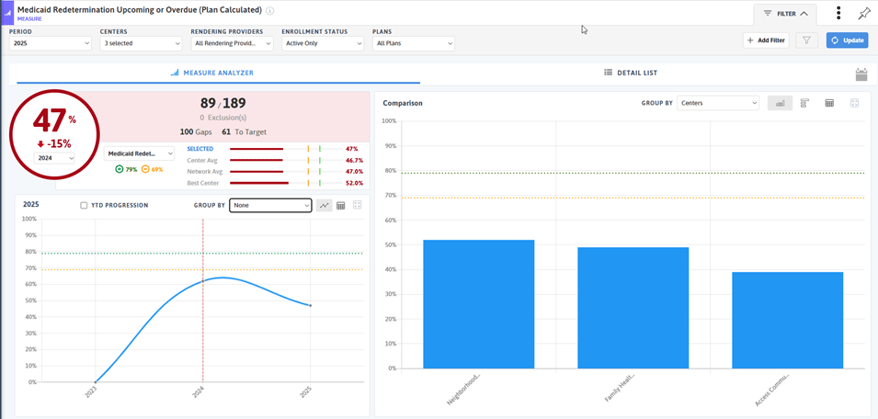The height and width of the screenshot is (419, 878).
Task: Switch Comparison panel to bar chart view
Action: point(779,103)
